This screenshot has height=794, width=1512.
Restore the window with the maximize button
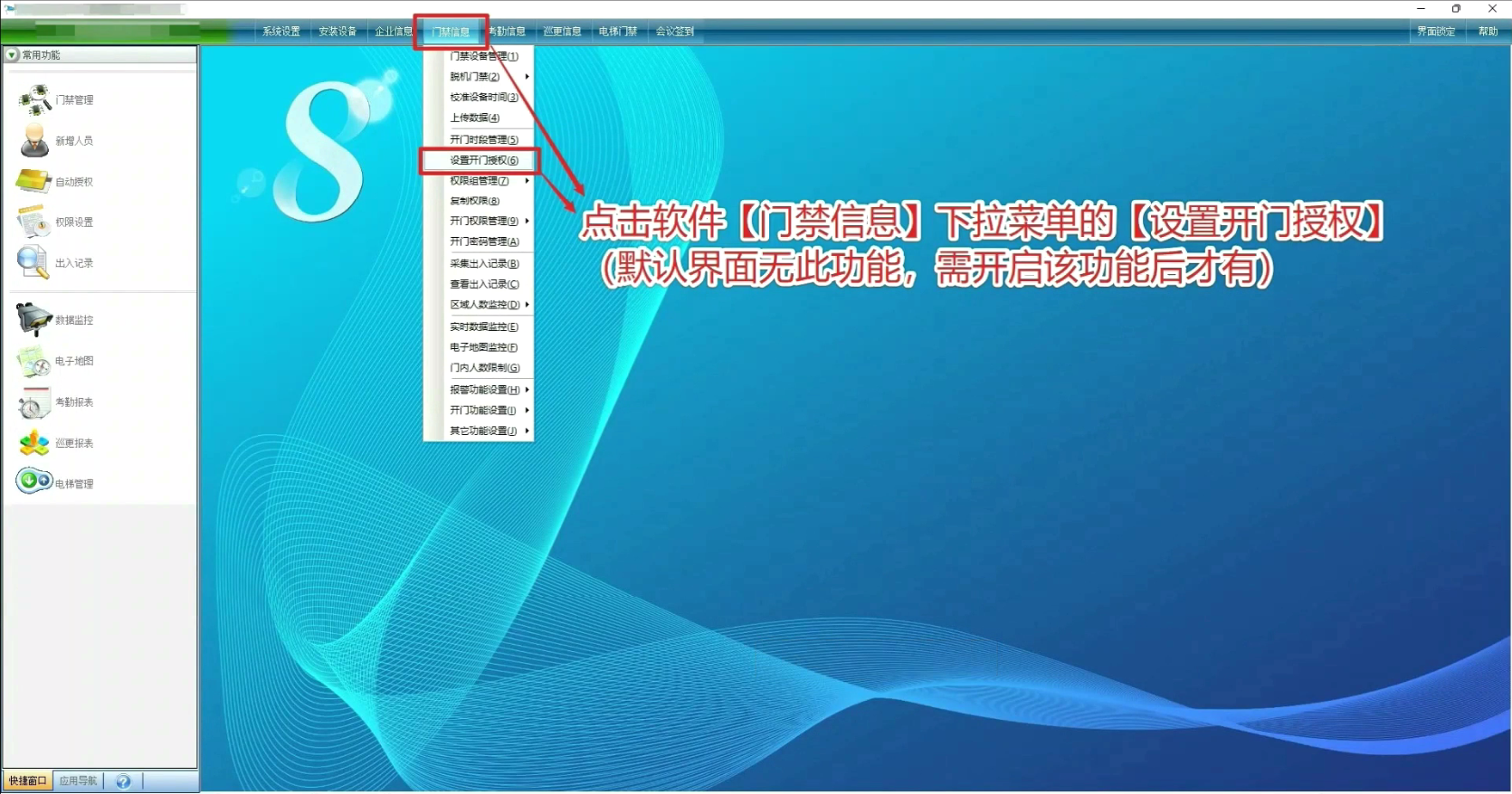[x=1456, y=9]
